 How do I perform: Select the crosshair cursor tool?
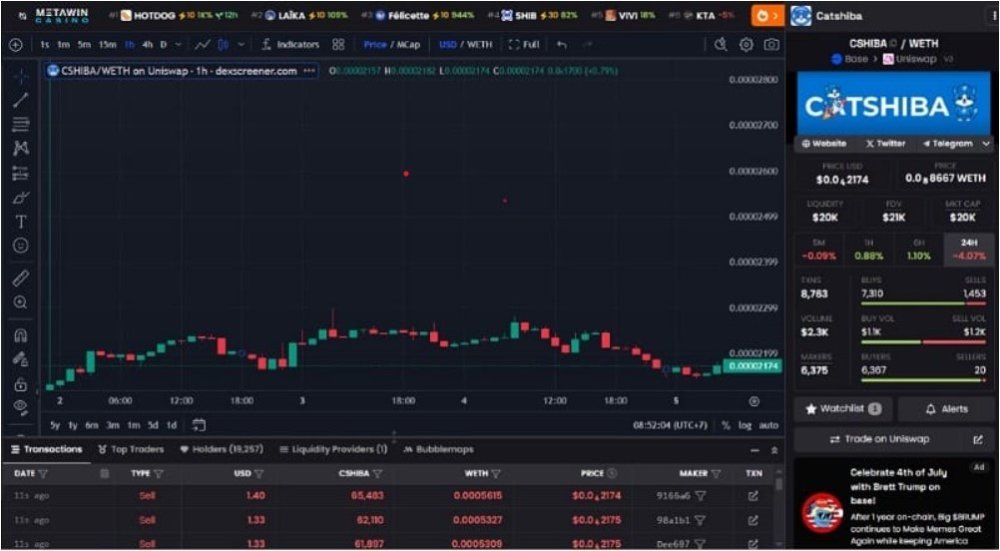tap(21, 76)
